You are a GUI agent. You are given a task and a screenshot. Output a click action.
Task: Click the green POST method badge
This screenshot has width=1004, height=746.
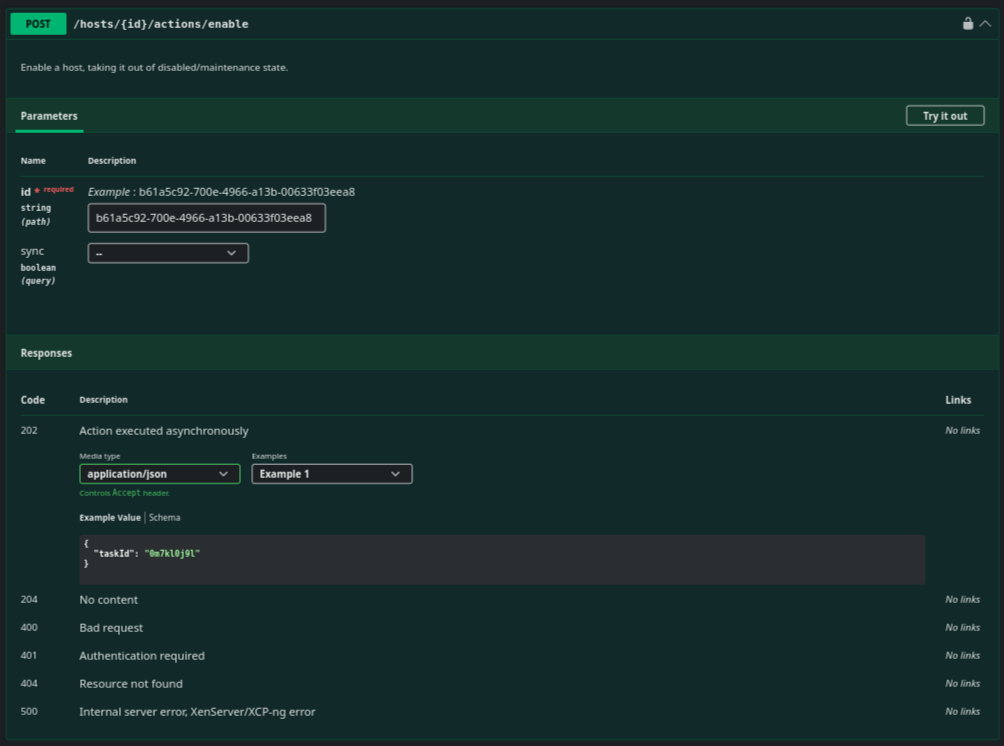(x=38, y=24)
